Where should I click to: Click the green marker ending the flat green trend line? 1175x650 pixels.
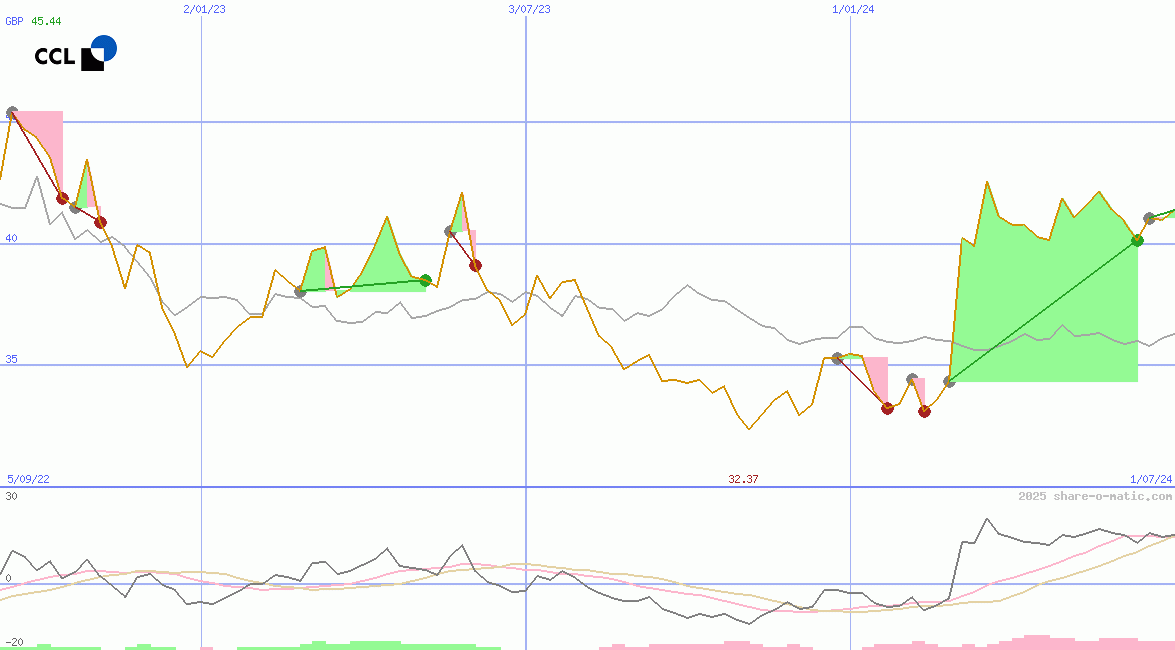pyautogui.click(x=426, y=280)
